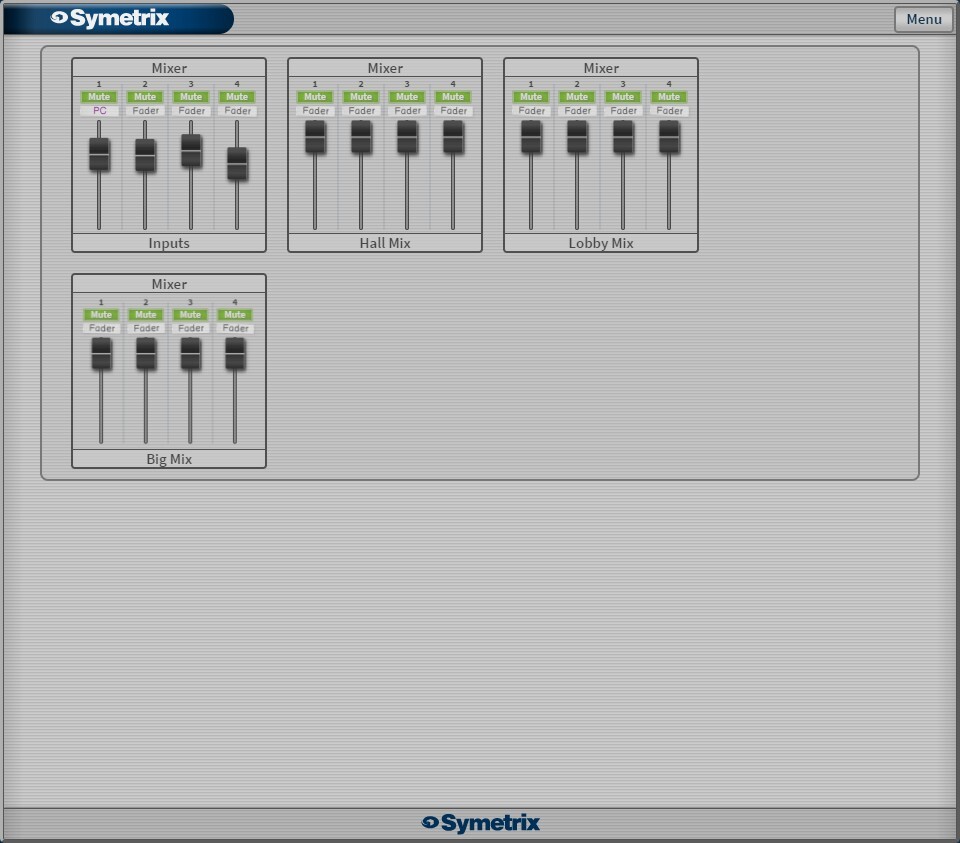Select the PC label on Inputs channel 1

click(x=99, y=111)
